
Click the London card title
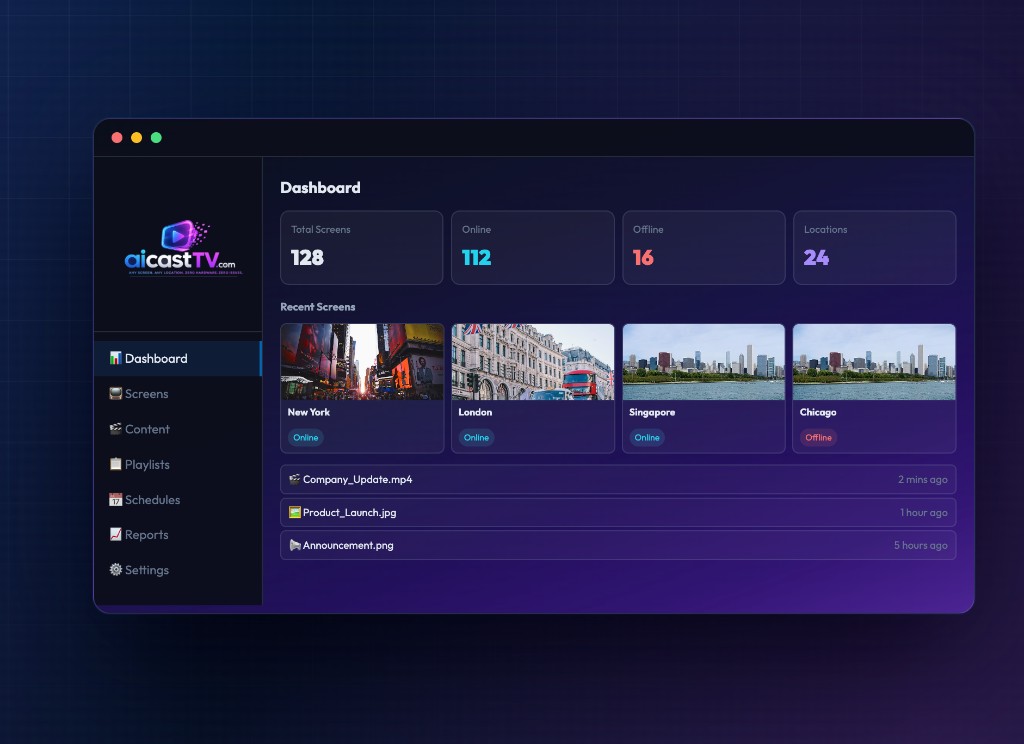[x=475, y=412]
